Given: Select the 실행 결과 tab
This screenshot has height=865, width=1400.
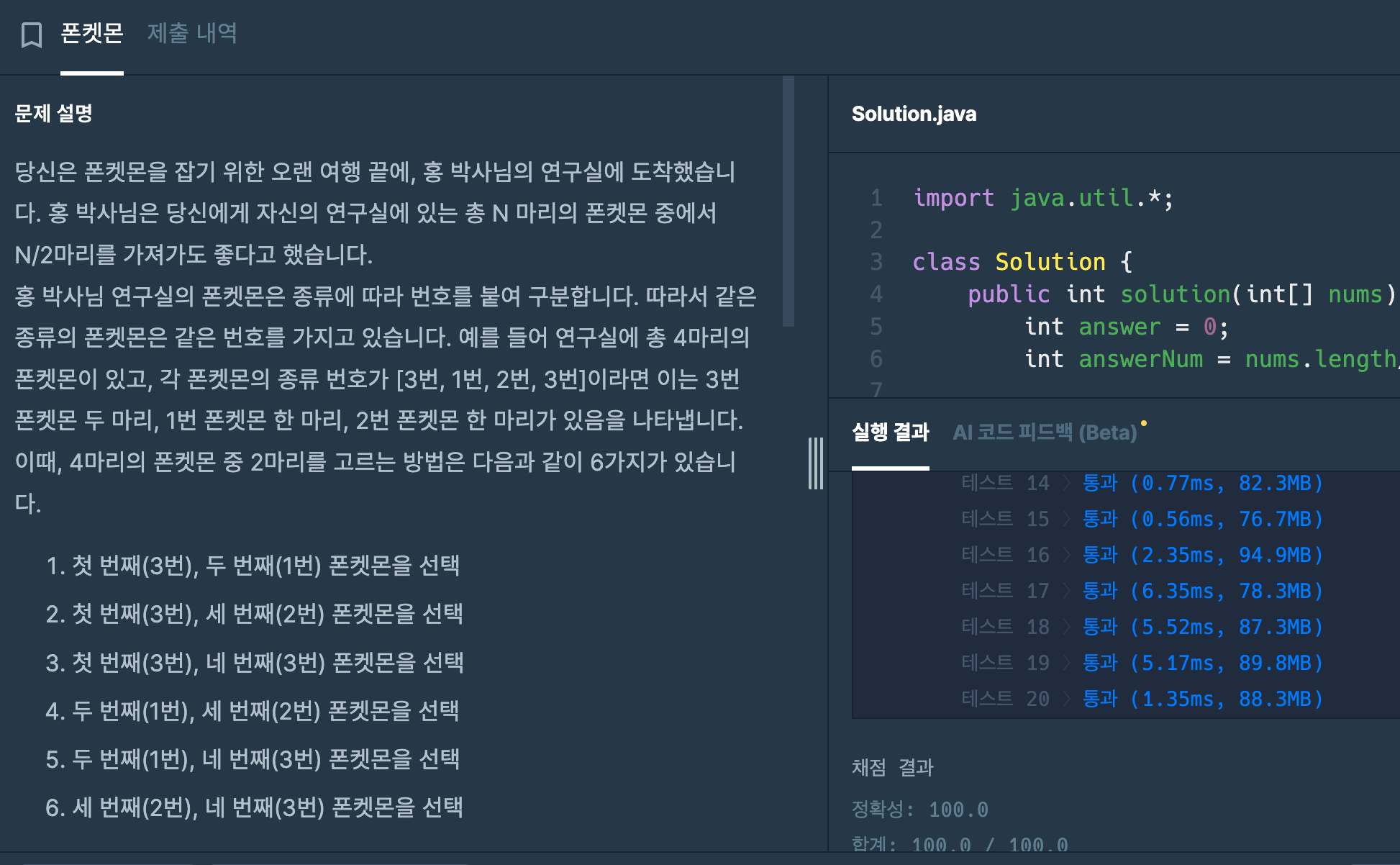Looking at the screenshot, I should [891, 432].
